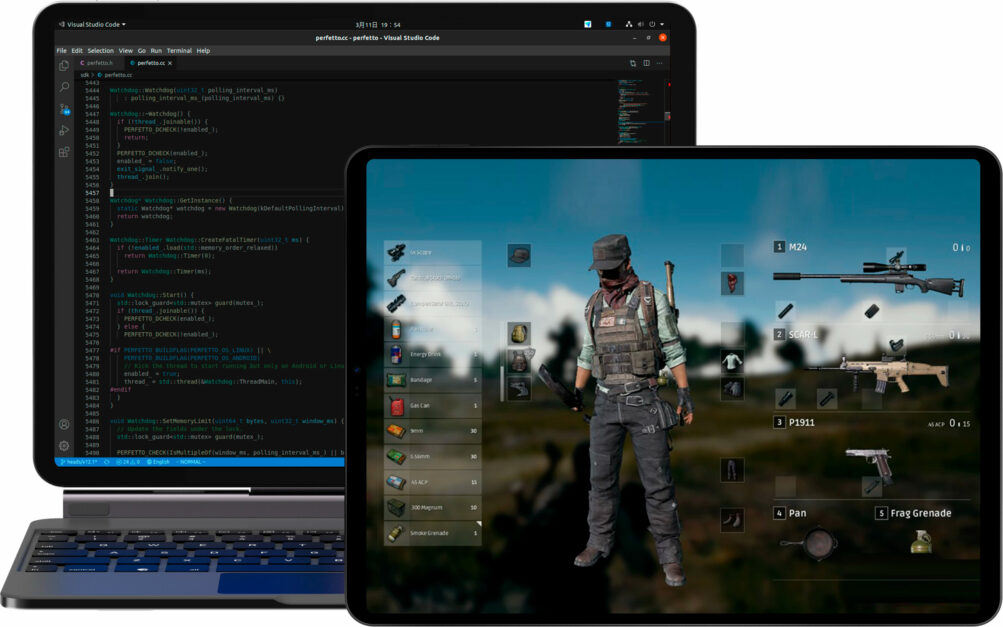Viewport: 1003px width, 627px height.
Task: Open the Go menu in VS Code
Action: [x=141, y=51]
